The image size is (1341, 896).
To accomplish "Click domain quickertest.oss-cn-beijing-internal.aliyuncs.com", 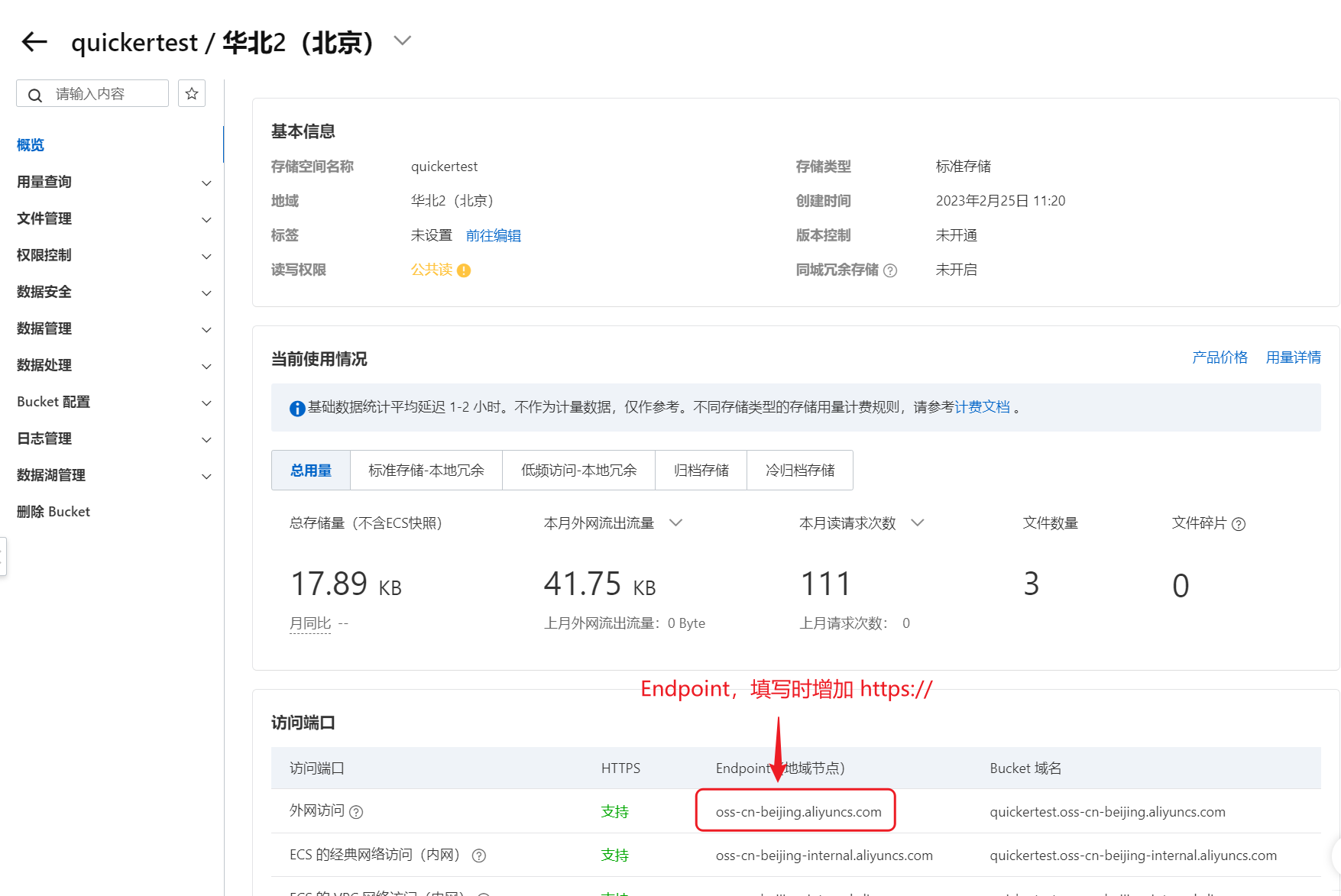I will tap(1133, 856).
